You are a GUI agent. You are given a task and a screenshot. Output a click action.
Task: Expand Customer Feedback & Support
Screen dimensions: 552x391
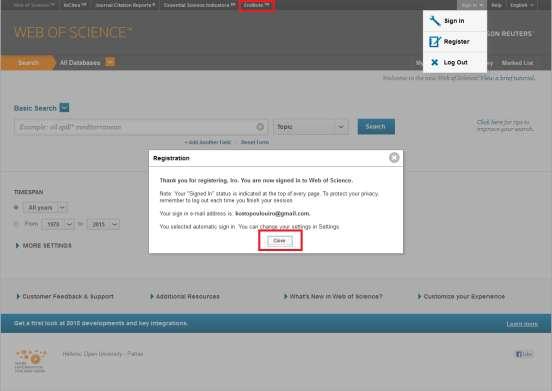pos(65,296)
